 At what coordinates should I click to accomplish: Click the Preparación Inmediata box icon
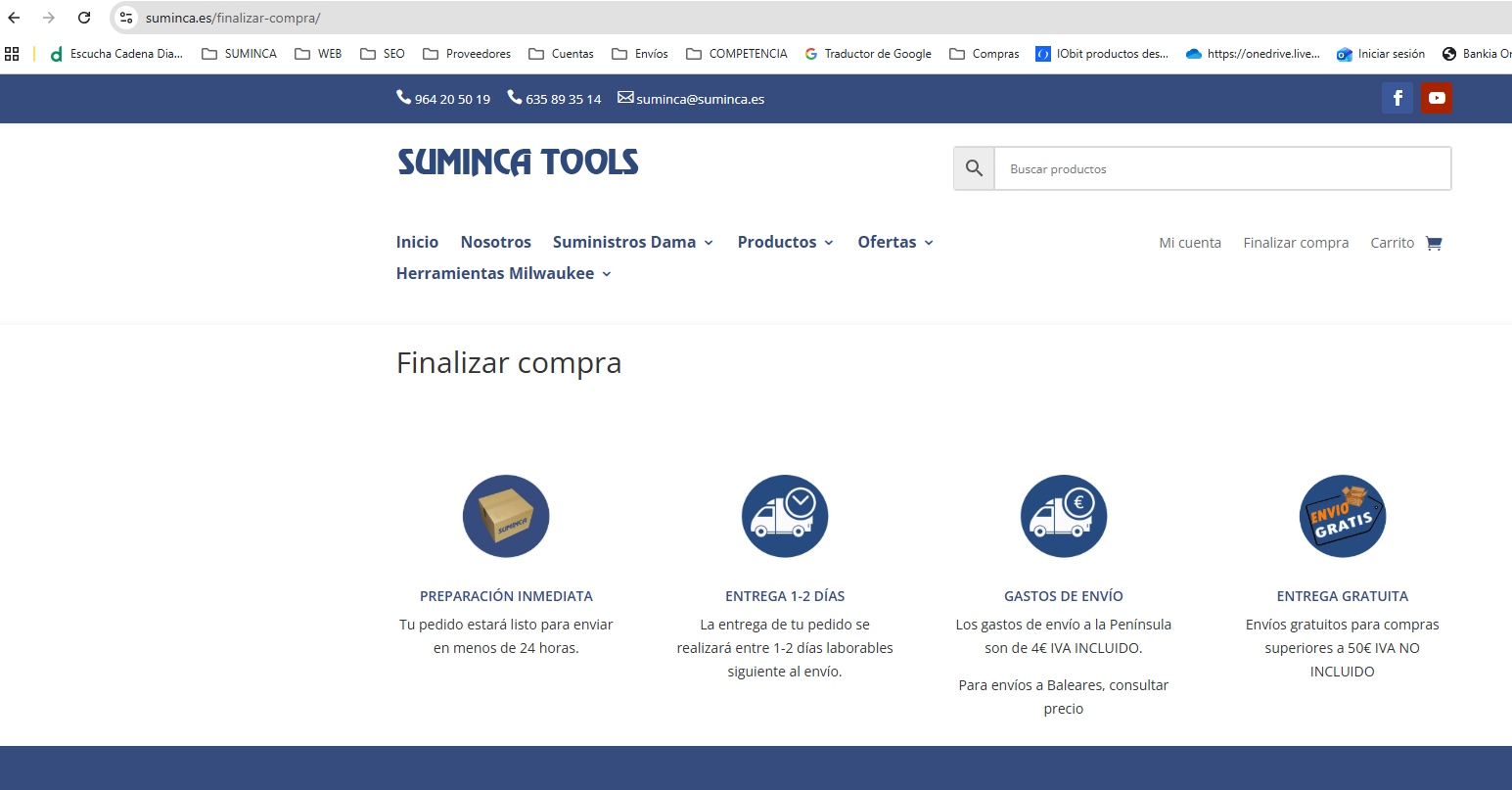[x=506, y=516]
